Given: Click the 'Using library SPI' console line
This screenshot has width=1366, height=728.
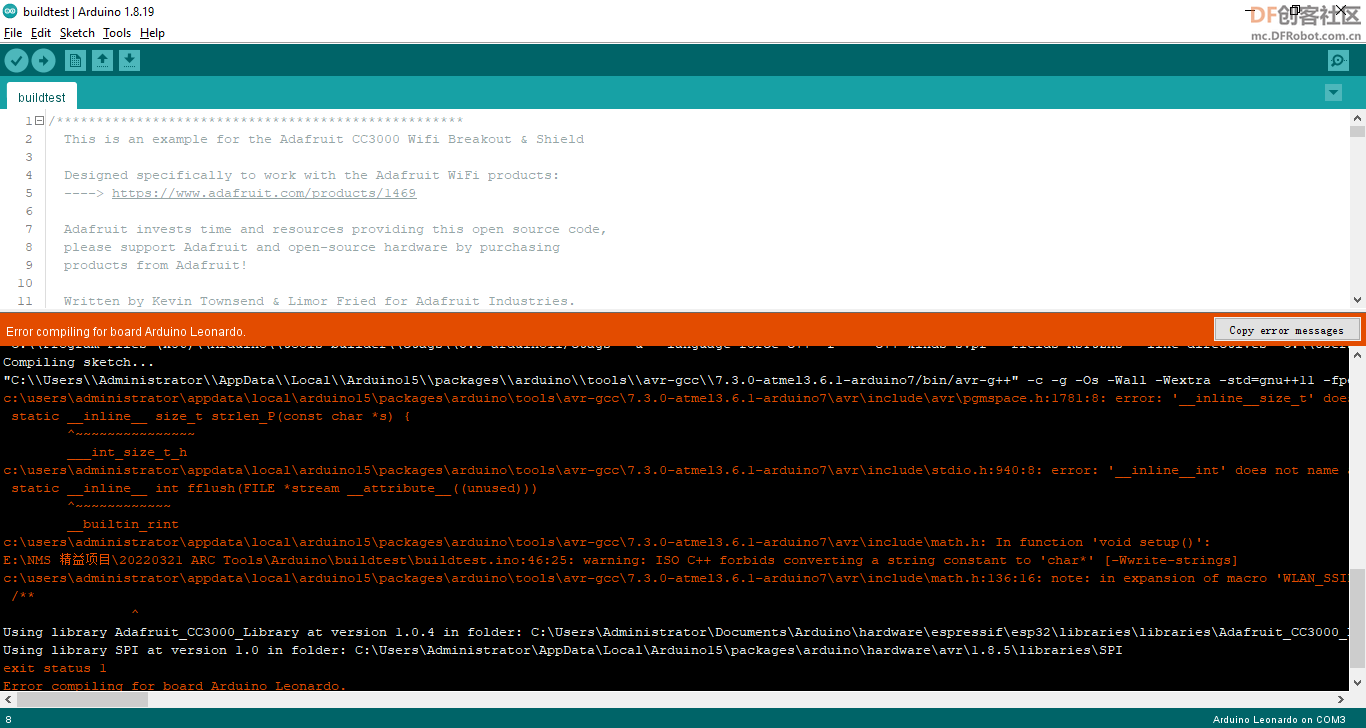Looking at the screenshot, I should point(563,650).
